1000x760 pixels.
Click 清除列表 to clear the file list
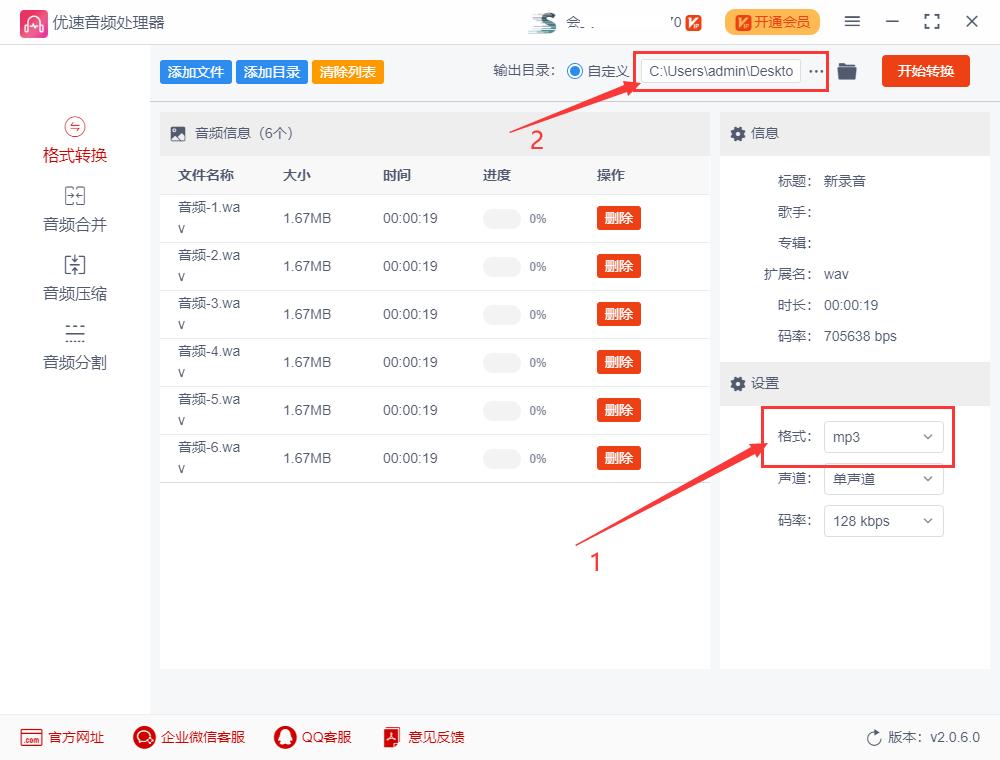347,71
